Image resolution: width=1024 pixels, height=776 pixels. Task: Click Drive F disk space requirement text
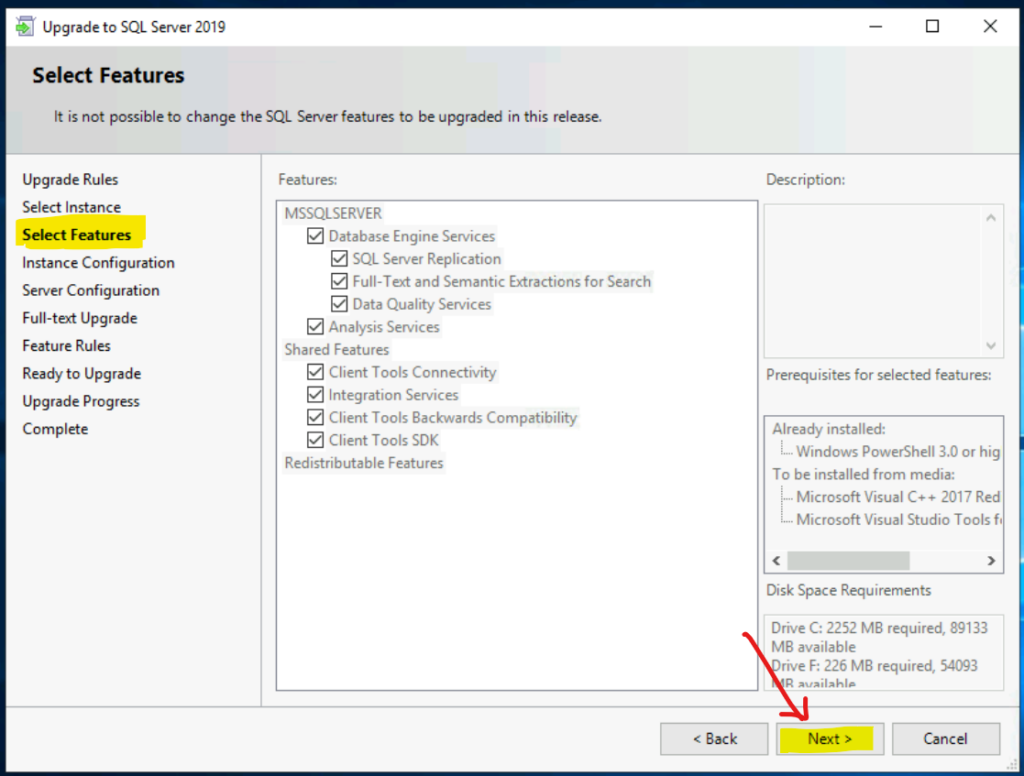click(x=874, y=675)
